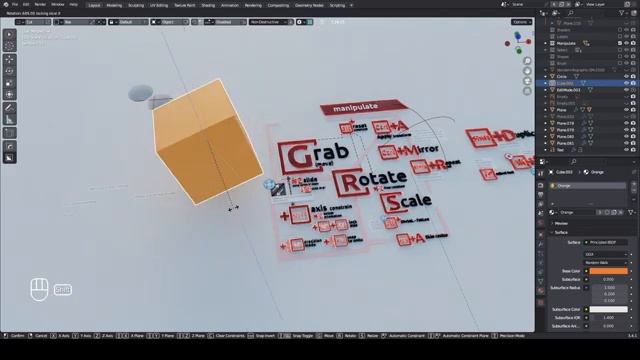640x360 pixels.
Task: Open the Edit menu
Action: (x=26, y=4)
